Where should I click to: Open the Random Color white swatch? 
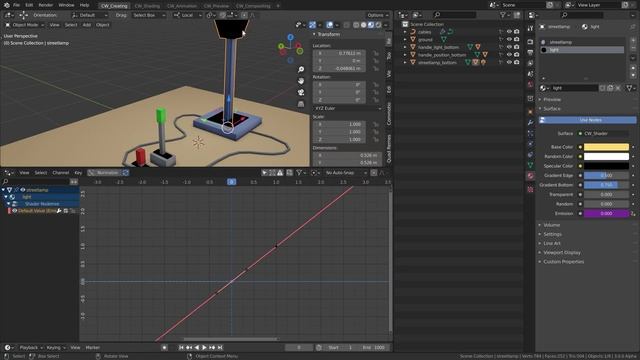606,156
